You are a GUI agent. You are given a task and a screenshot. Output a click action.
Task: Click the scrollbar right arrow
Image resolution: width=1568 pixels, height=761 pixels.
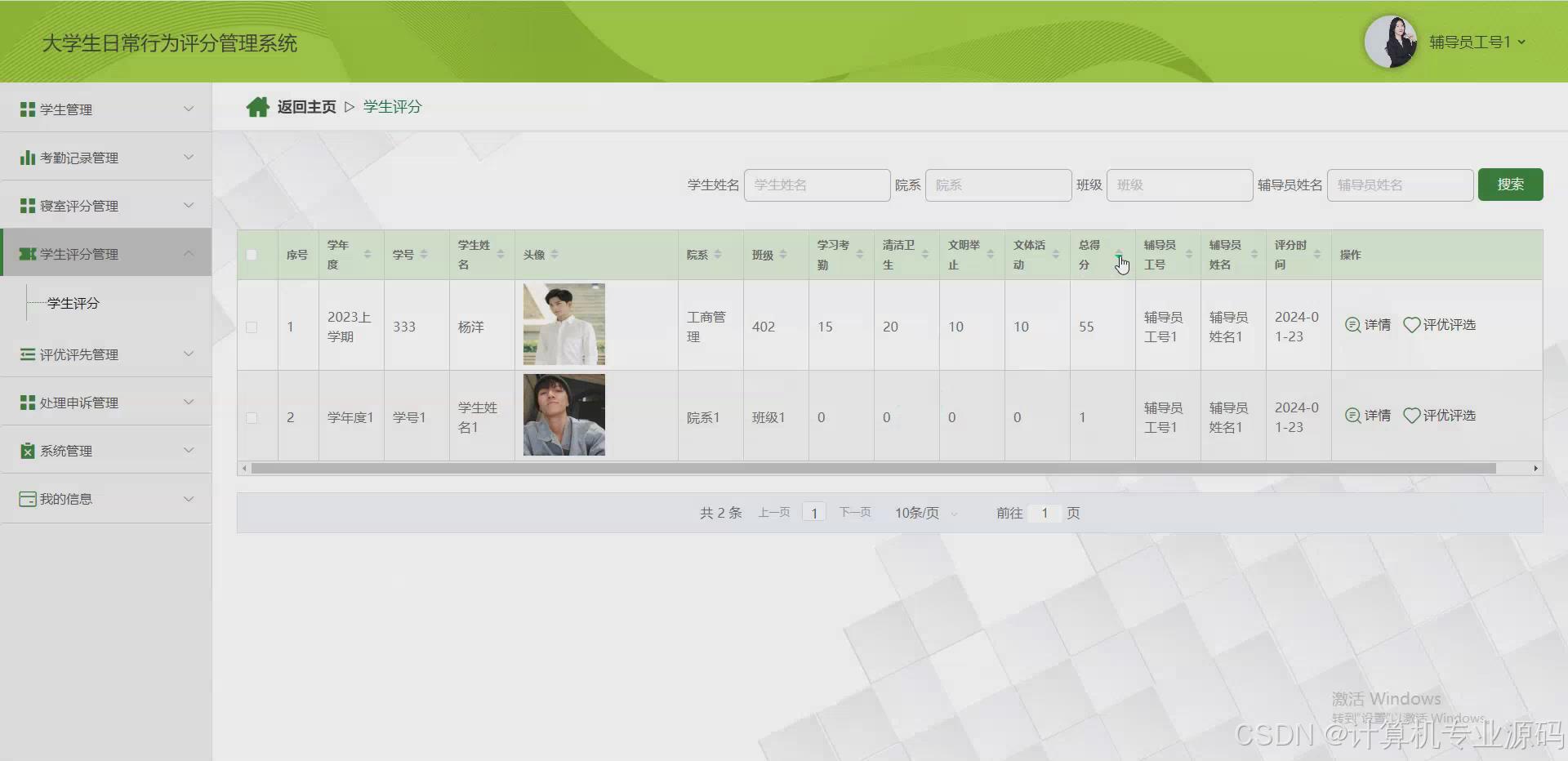1535,469
